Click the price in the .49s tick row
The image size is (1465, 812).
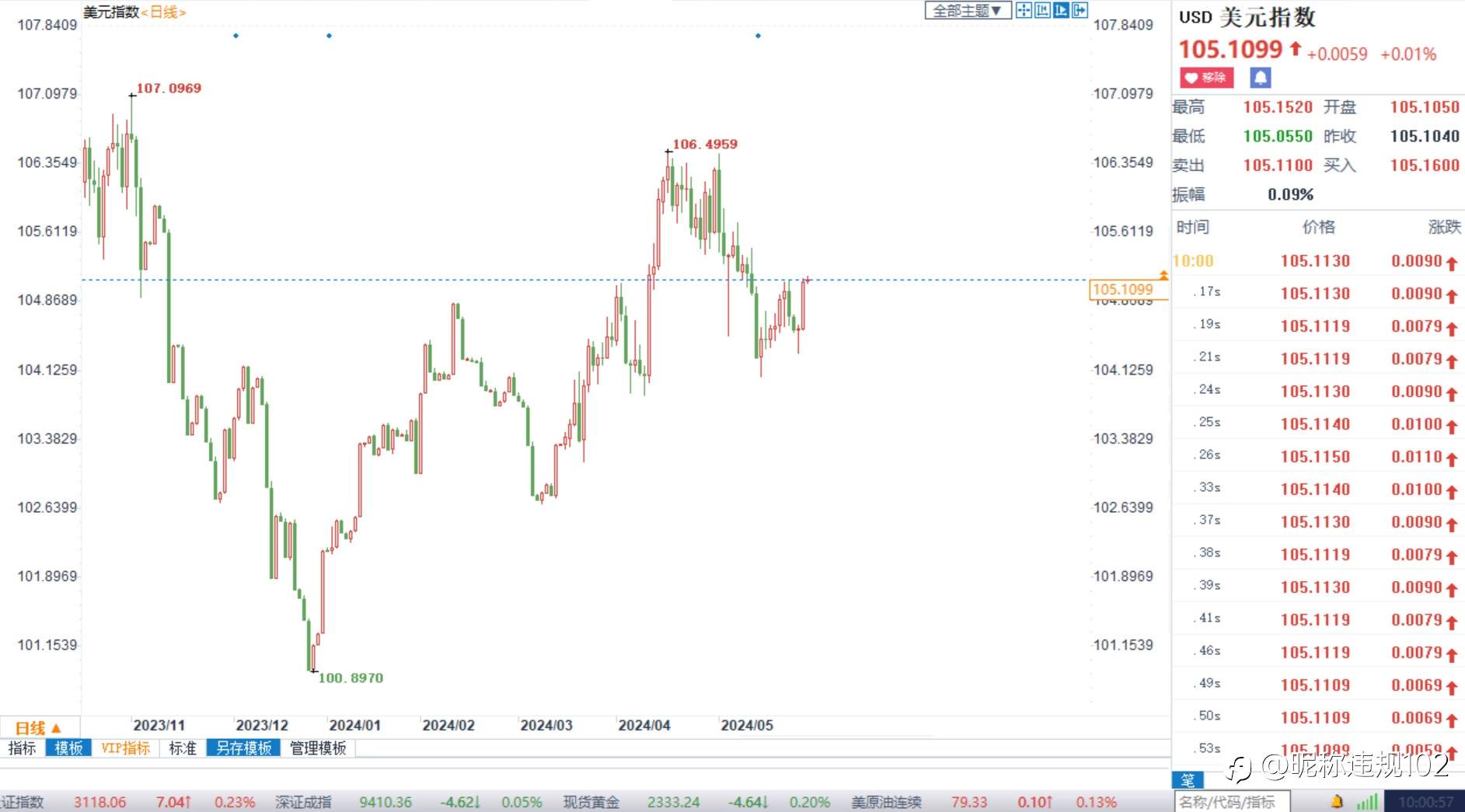(1315, 685)
